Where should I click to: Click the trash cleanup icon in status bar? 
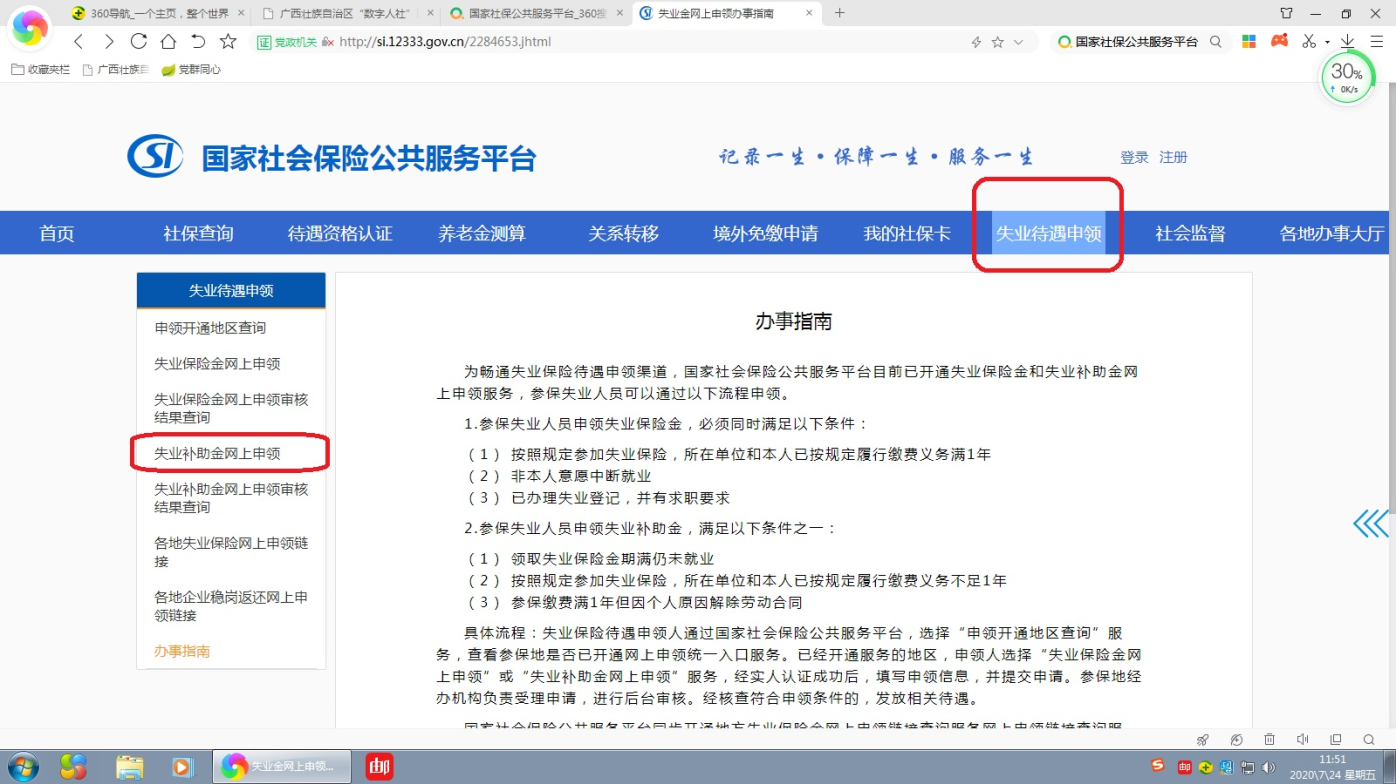[x=1269, y=739]
